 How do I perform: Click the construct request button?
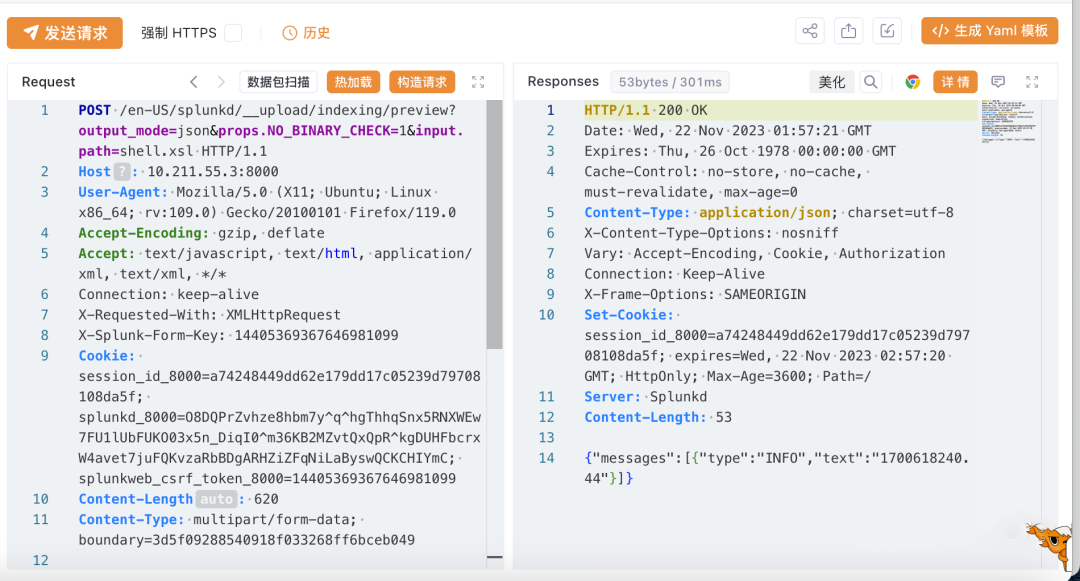point(422,82)
